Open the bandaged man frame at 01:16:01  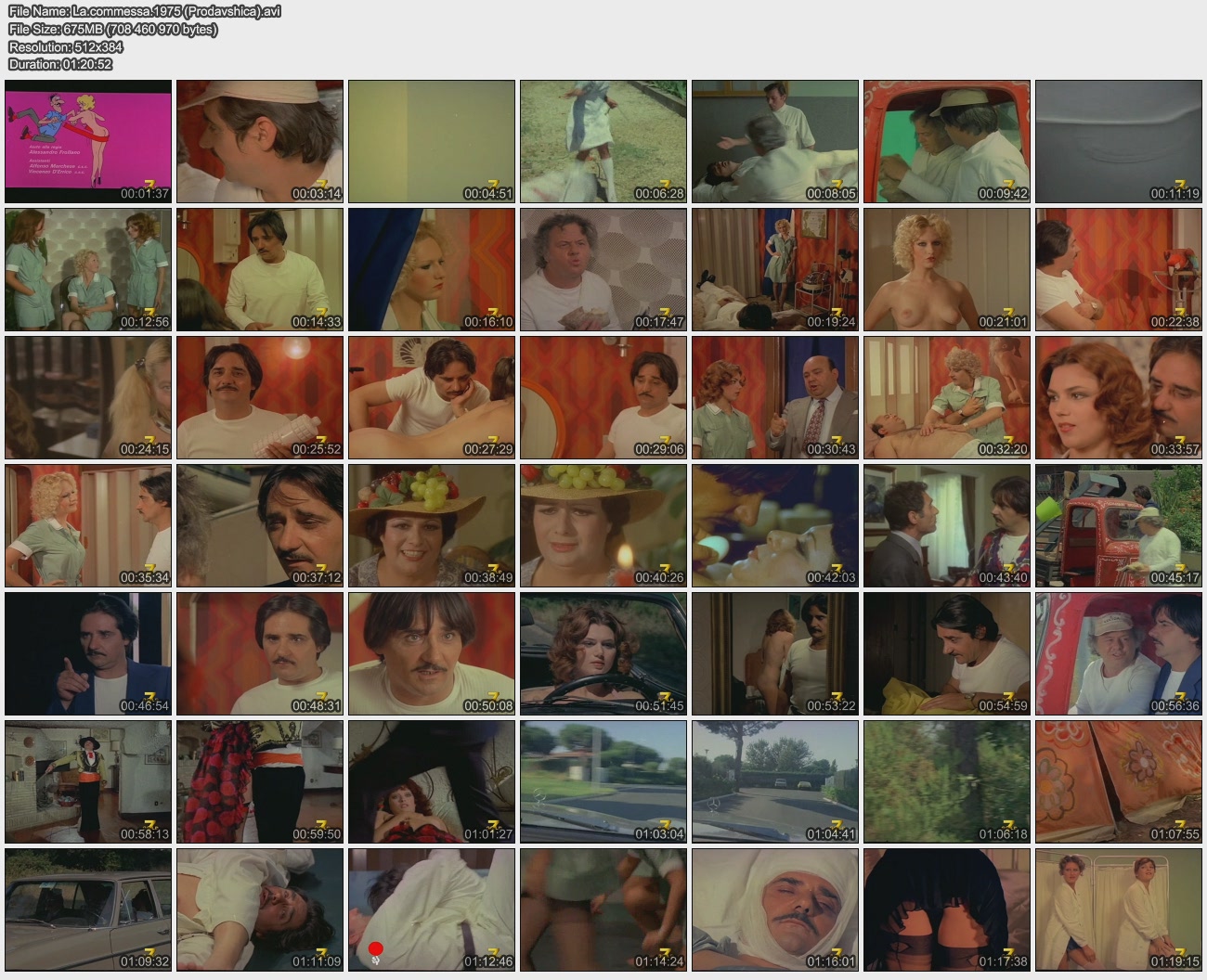pos(774,909)
